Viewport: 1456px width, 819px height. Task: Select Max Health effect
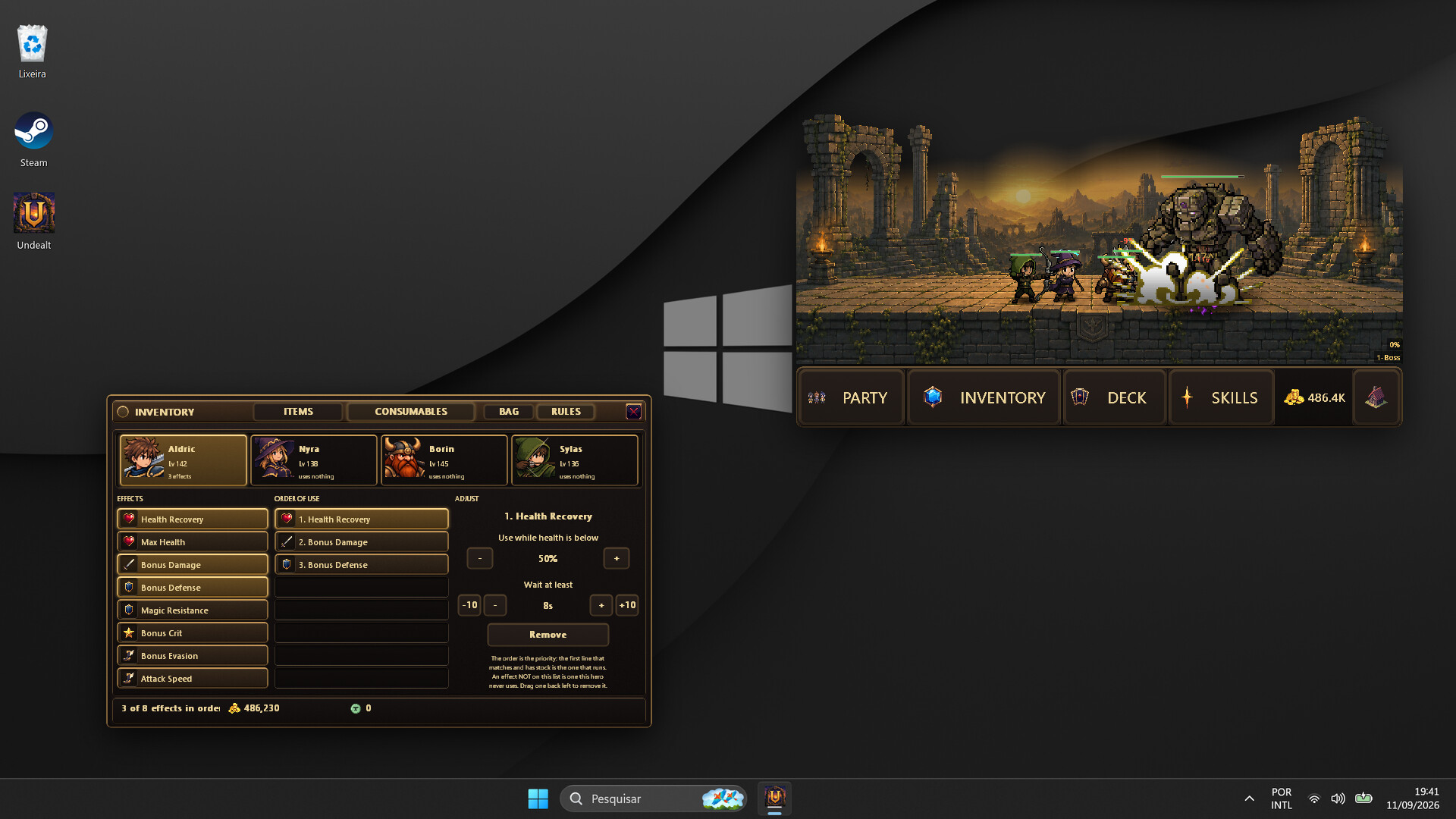pyautogui.click(x=193, y=542)
